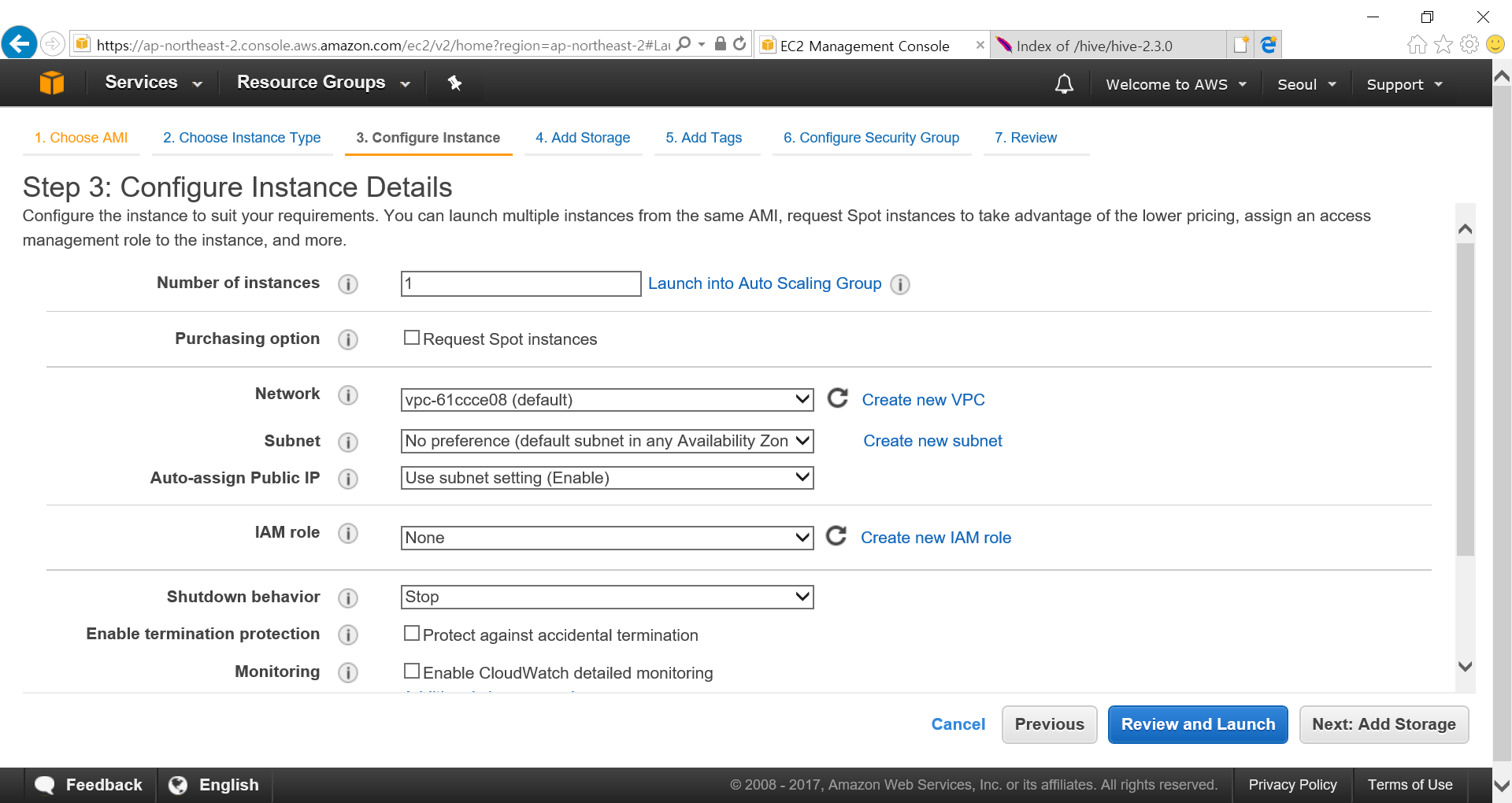Click info icon next to IAM role
This screenshot has height=803, width=1512.
348,534
